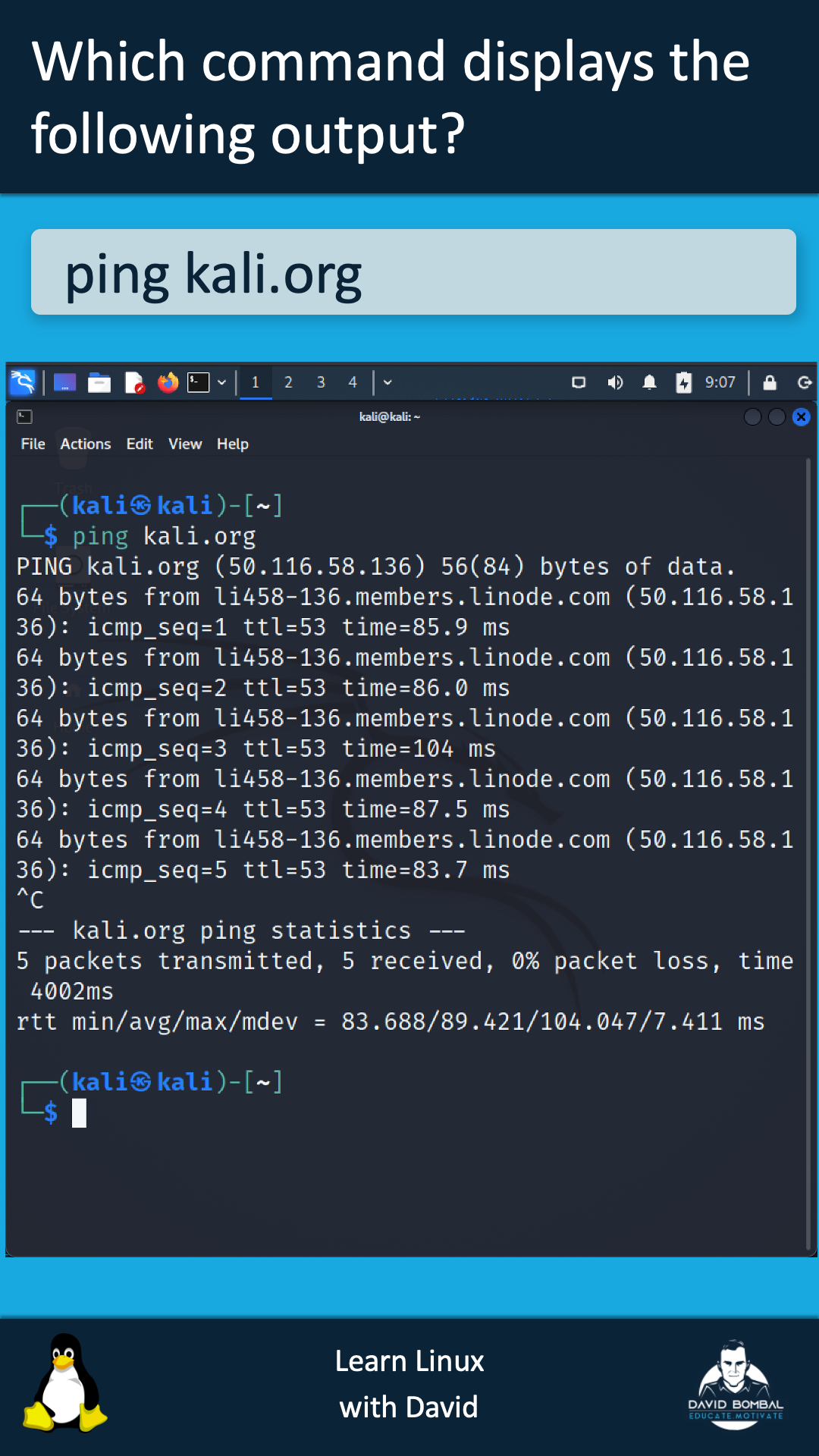The height and width of the screenshot is (1456, 819).
Task: Expand the terminal launcher dropdown arrow
Action: pos(221,382)
